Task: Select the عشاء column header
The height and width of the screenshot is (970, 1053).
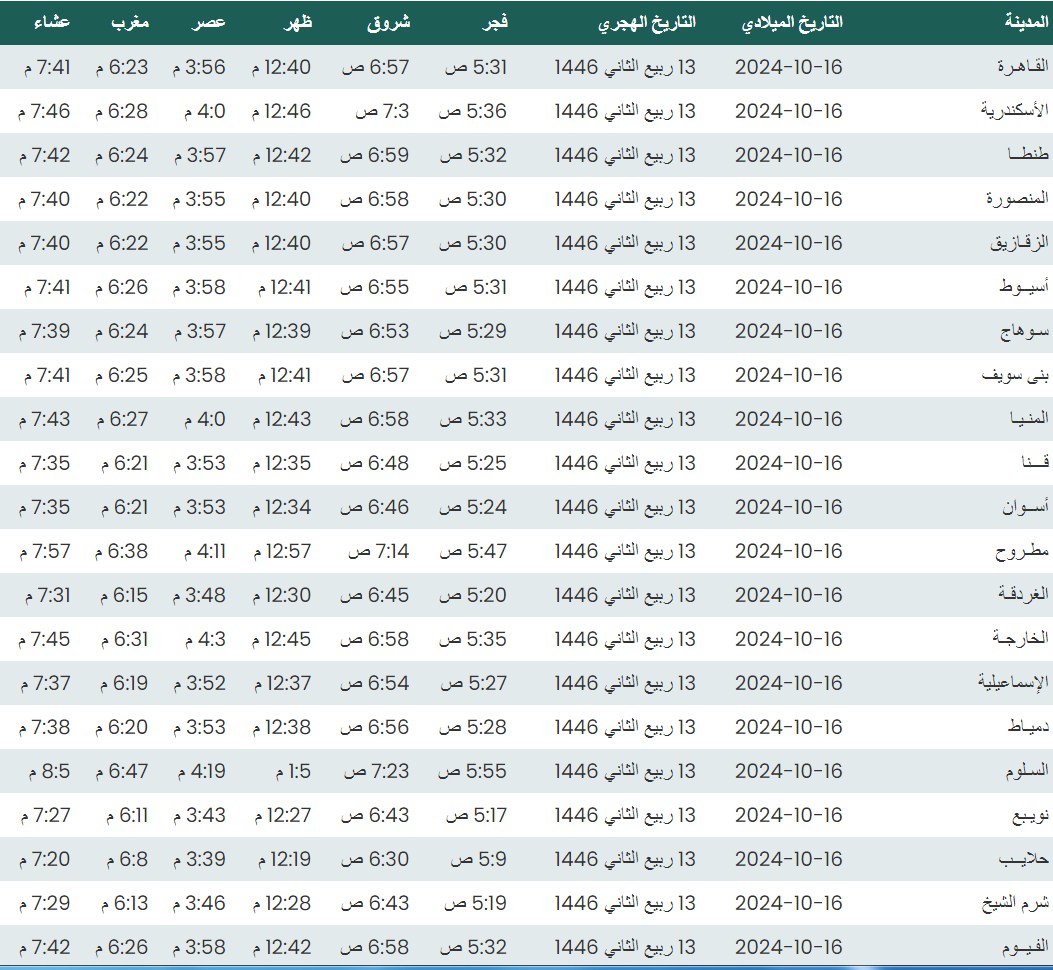Action: coord(47,22)
